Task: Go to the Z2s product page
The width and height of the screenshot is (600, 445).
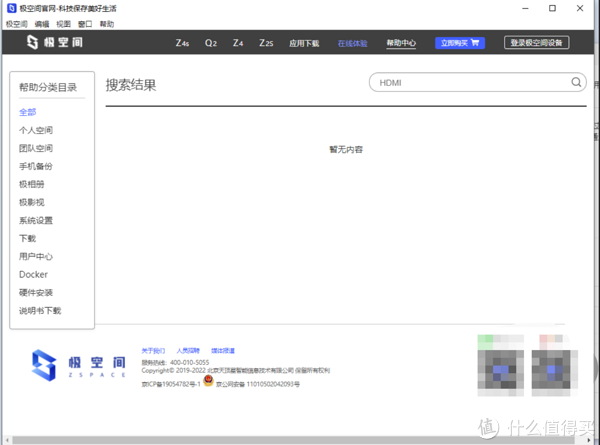Action: coord(266,43)
